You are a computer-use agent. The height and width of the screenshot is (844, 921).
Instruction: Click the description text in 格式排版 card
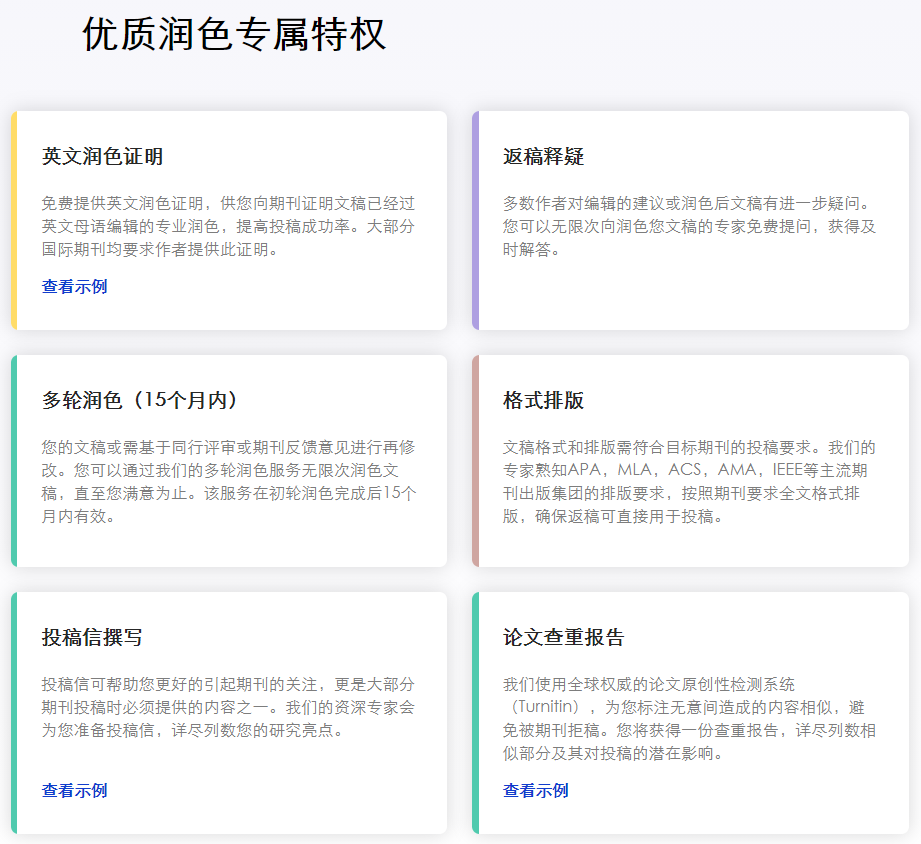point(689,482)
